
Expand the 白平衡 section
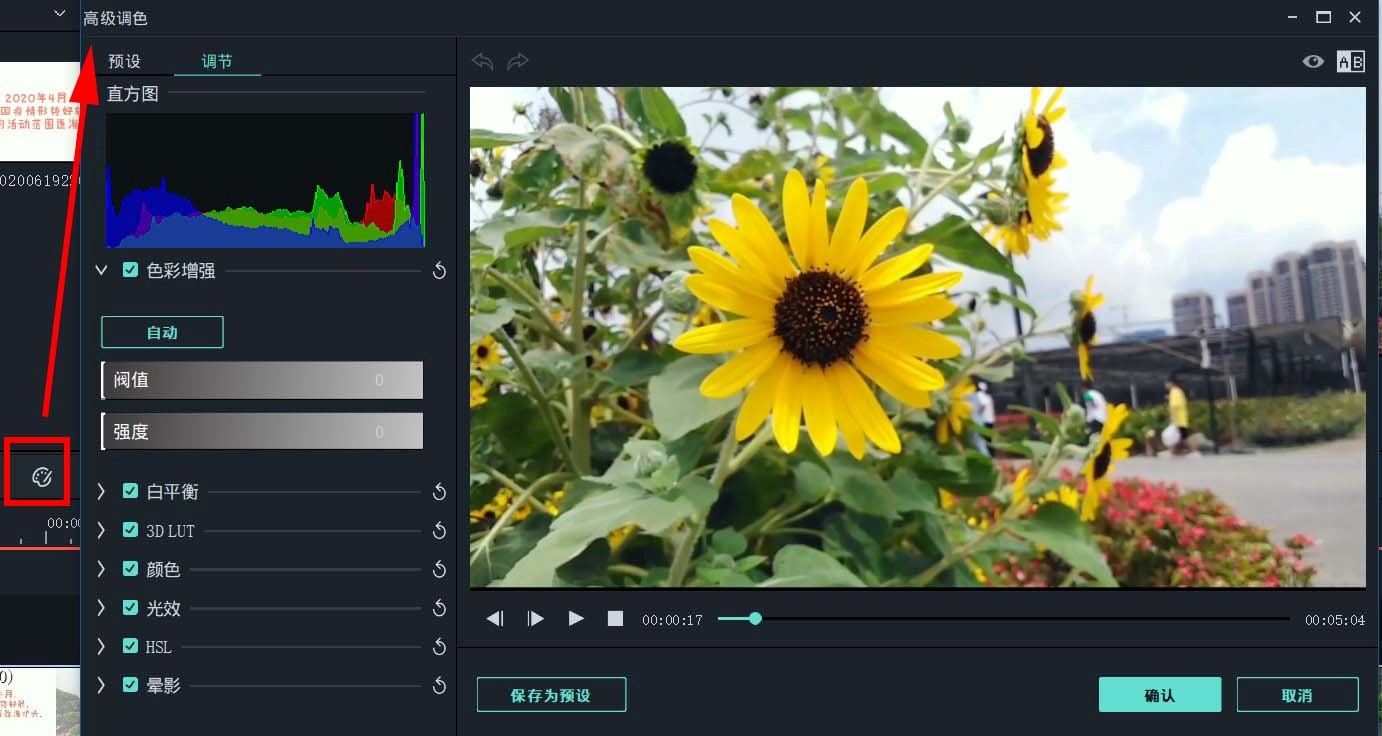coord(101,491)
